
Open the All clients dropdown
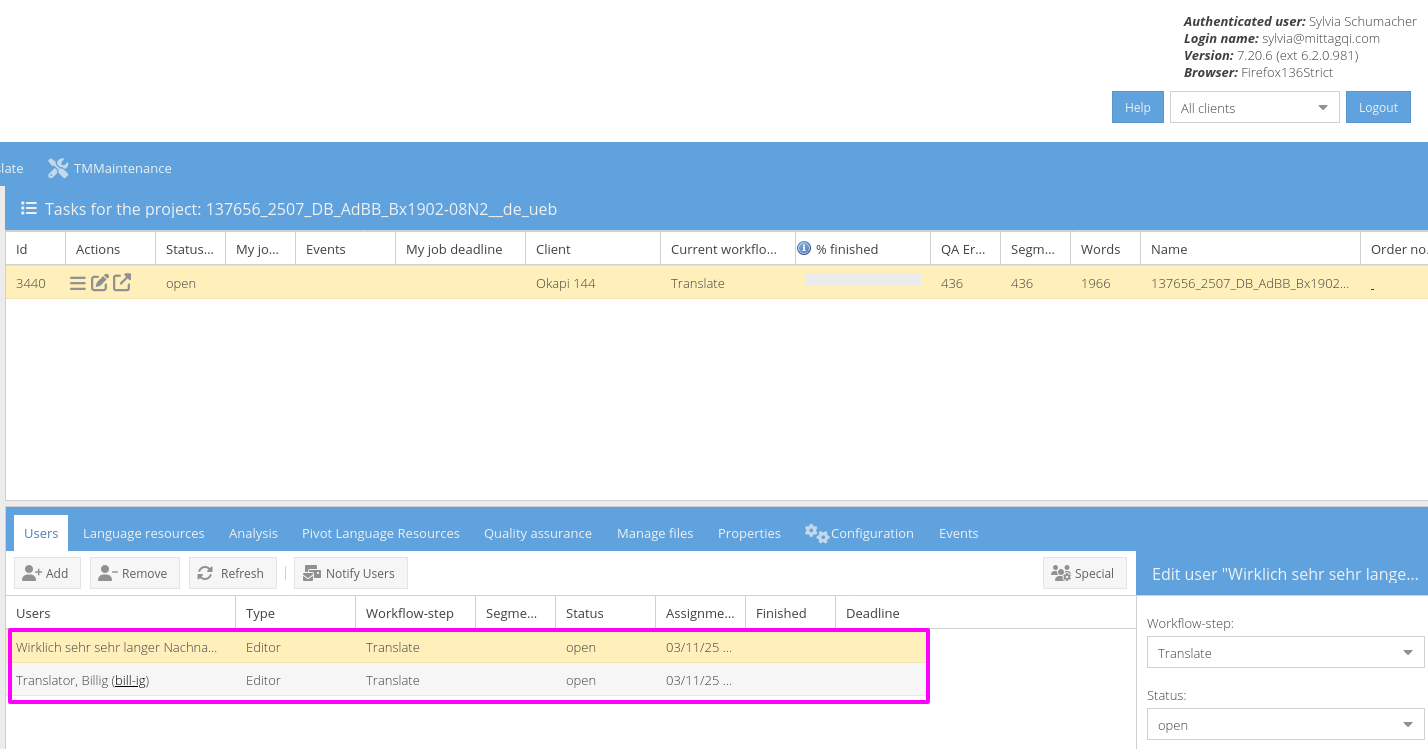click(x=1254, y=108)
